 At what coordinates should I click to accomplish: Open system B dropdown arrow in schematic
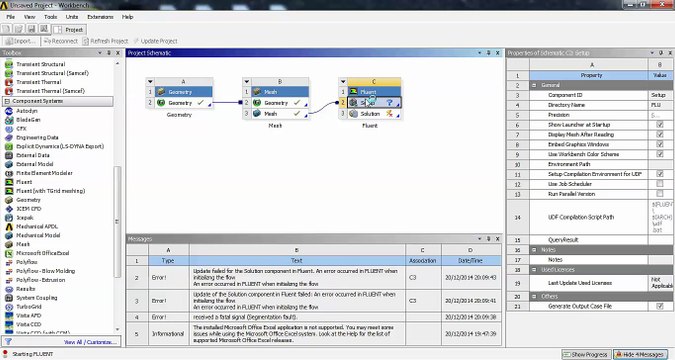pyautogui.click(x=246, y=81)
